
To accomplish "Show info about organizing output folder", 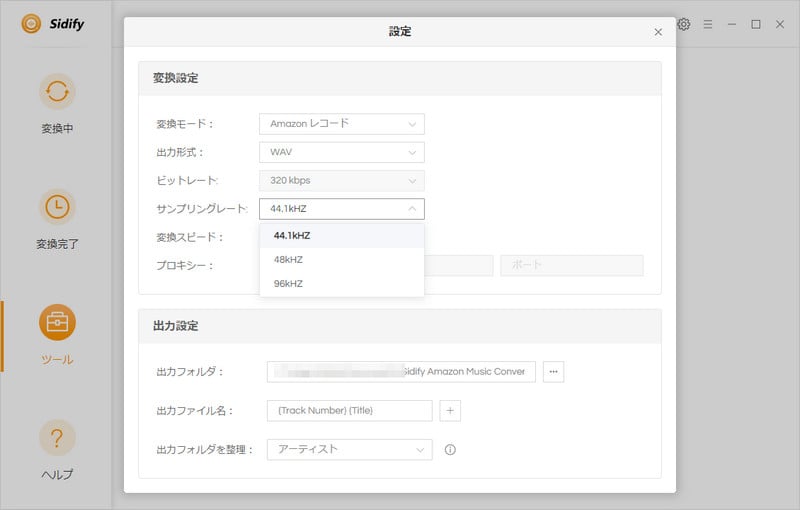I will (450, 450).
